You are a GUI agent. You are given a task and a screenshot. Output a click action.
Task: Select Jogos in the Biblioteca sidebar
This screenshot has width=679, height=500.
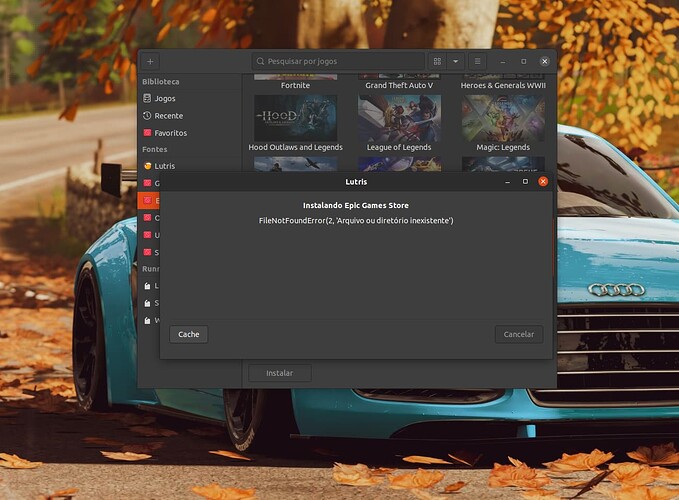point(189,98)
